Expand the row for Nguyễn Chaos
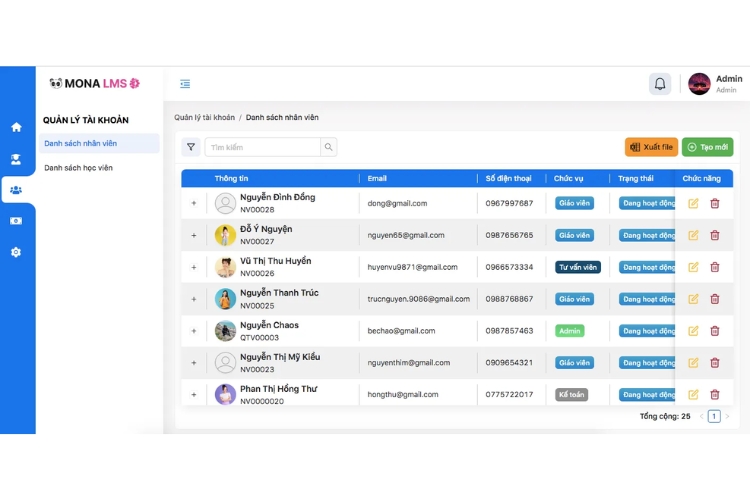The width and height of the screenshot is (750, 500). click(194, 331)
